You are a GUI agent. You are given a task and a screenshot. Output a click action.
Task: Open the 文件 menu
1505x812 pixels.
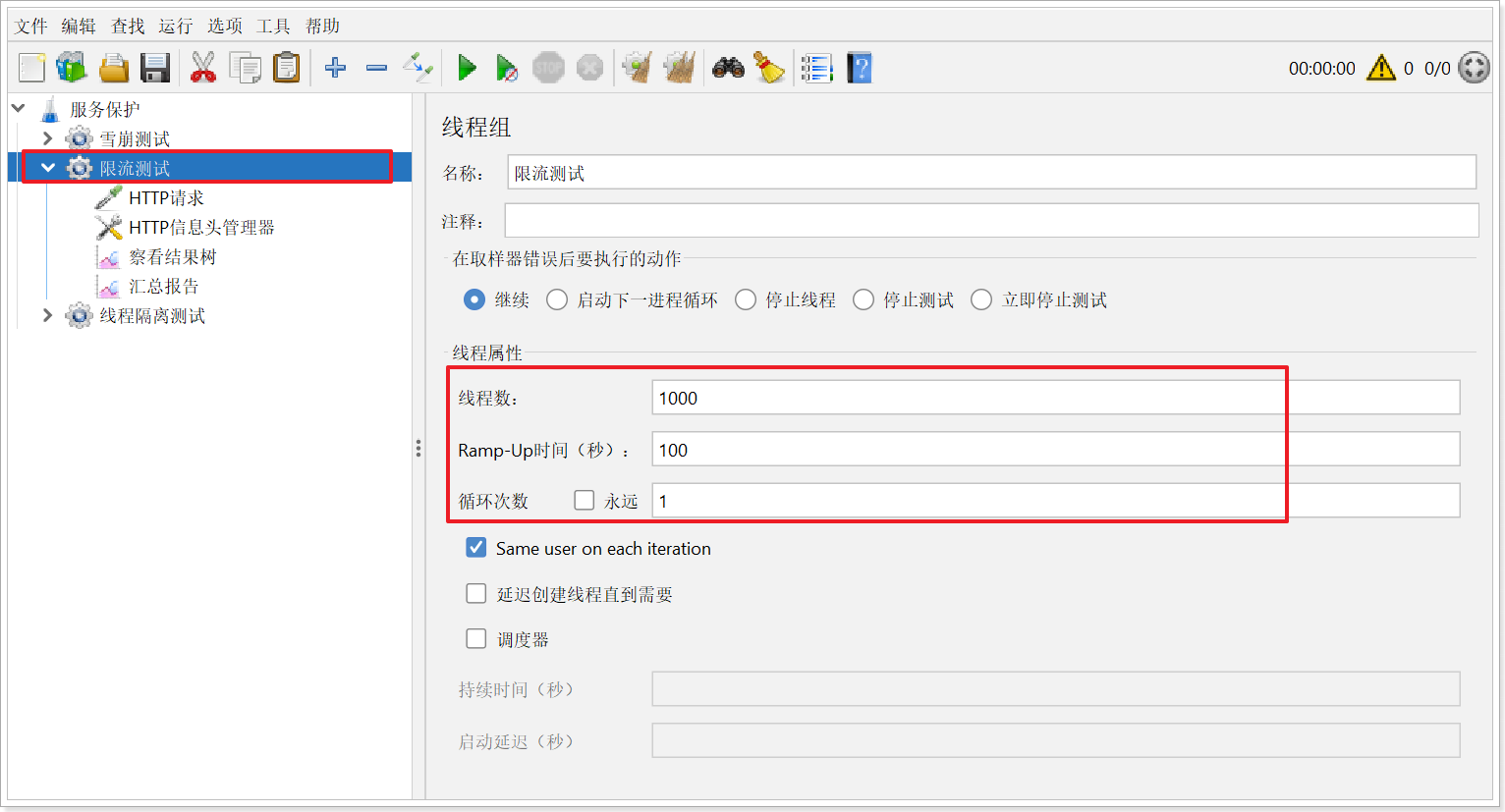pyautogui.click(x=30, y=26)
